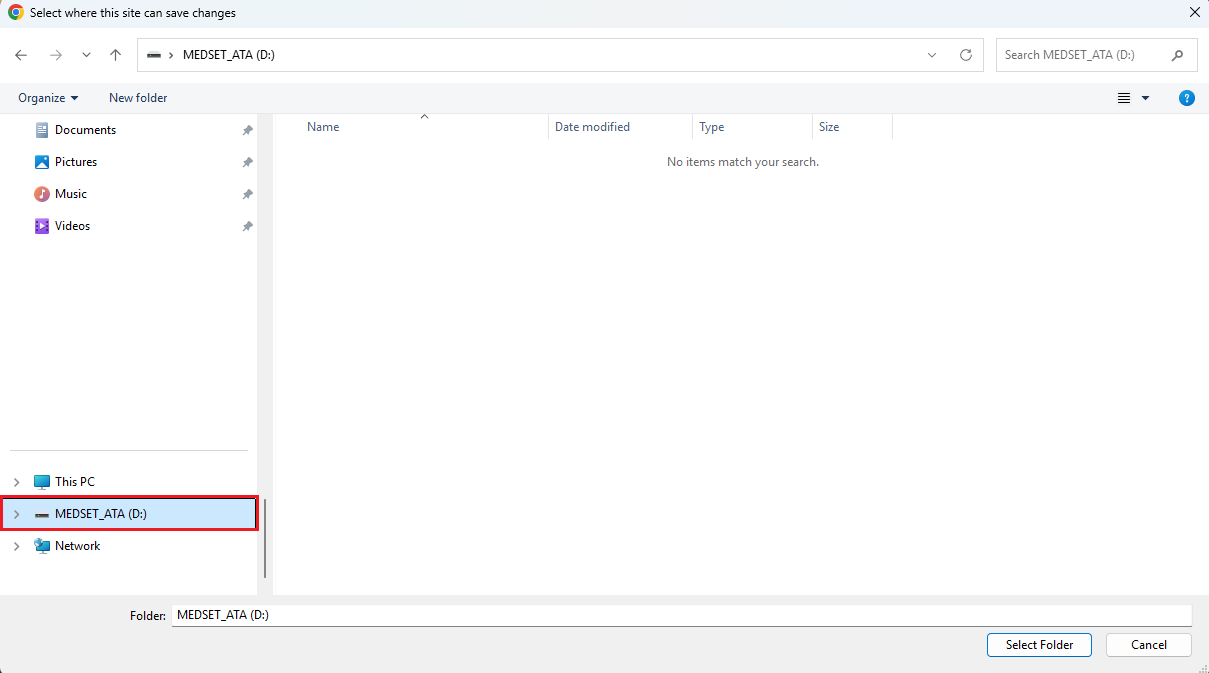Unpin Music from Quick access
The width and height of the screenshot is (1209, 673).
click(x=247, y=193)
